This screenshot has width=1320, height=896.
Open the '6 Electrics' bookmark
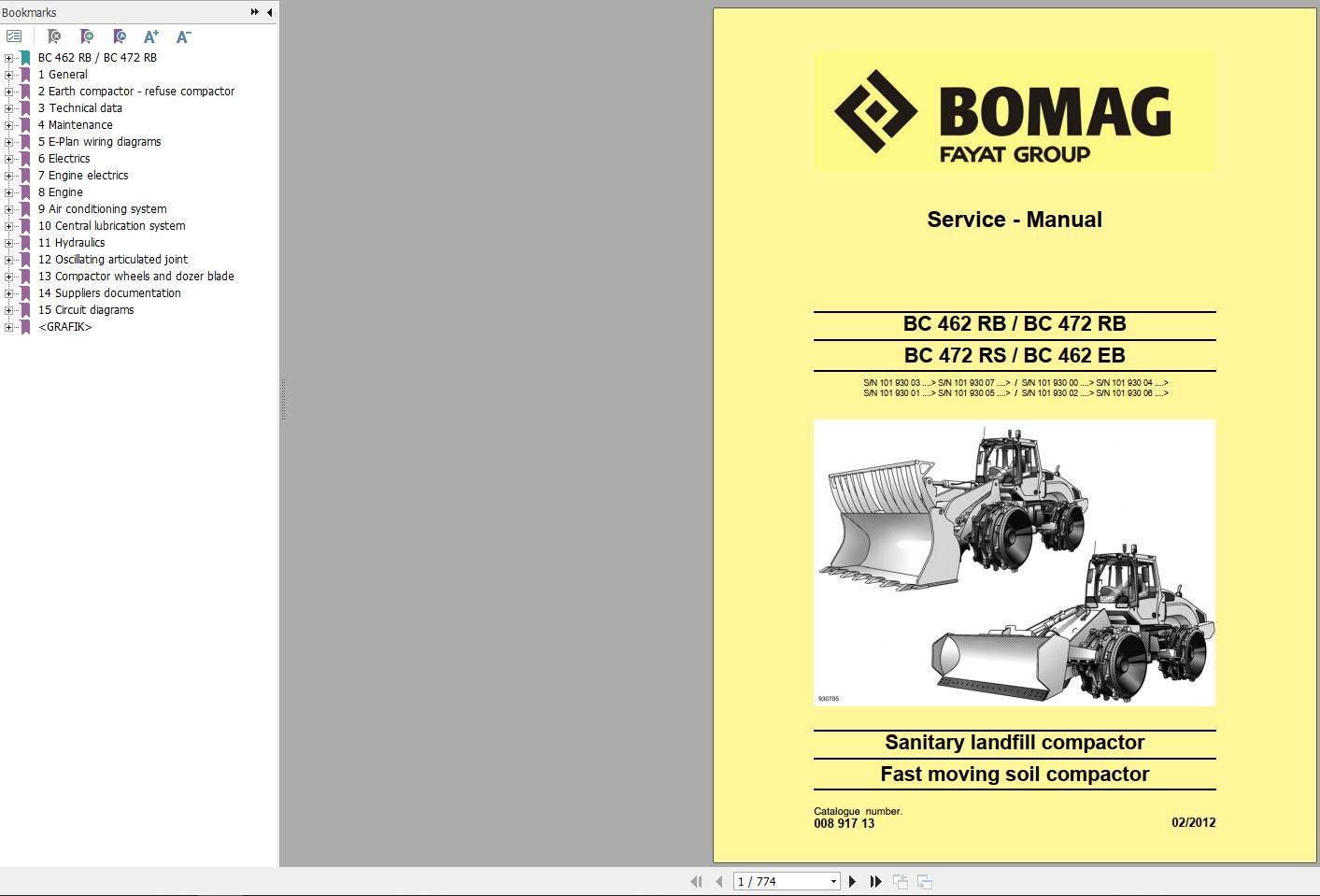point(64,159)
